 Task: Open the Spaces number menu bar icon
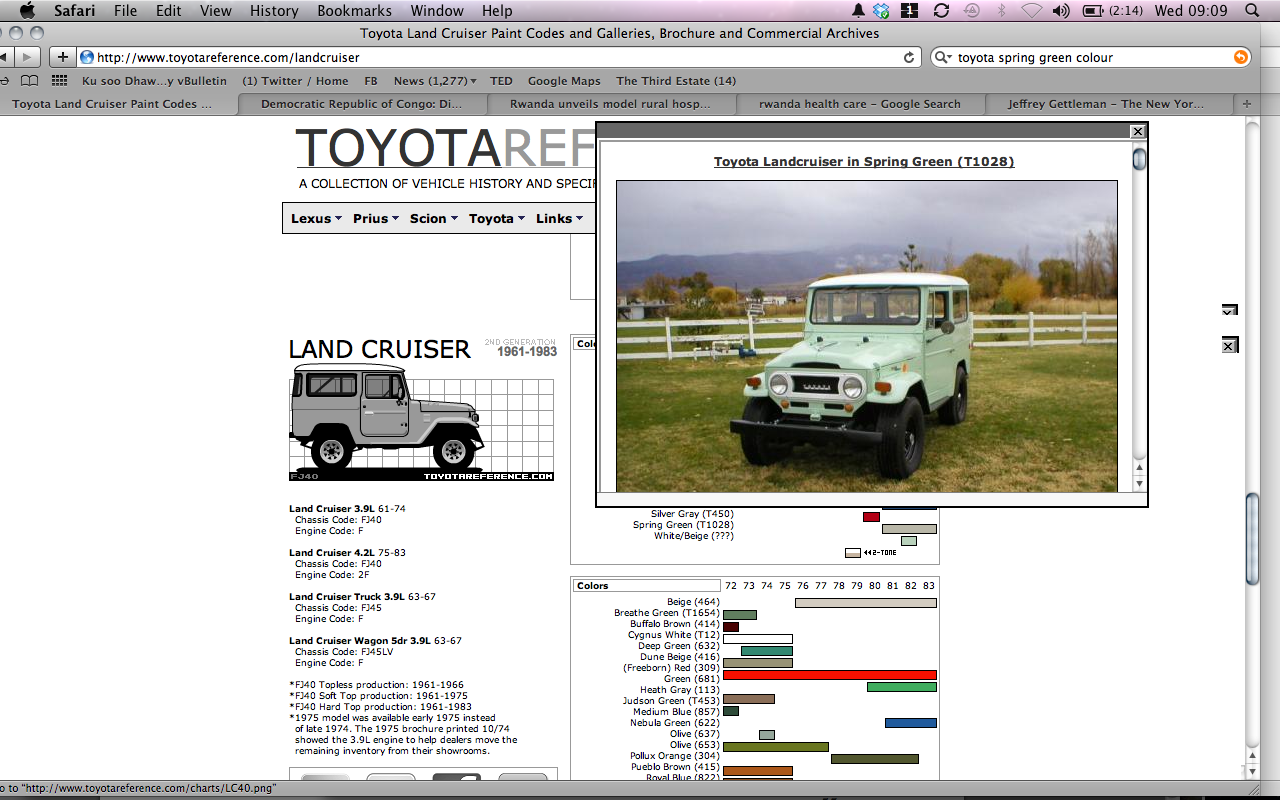click(909, 10)
